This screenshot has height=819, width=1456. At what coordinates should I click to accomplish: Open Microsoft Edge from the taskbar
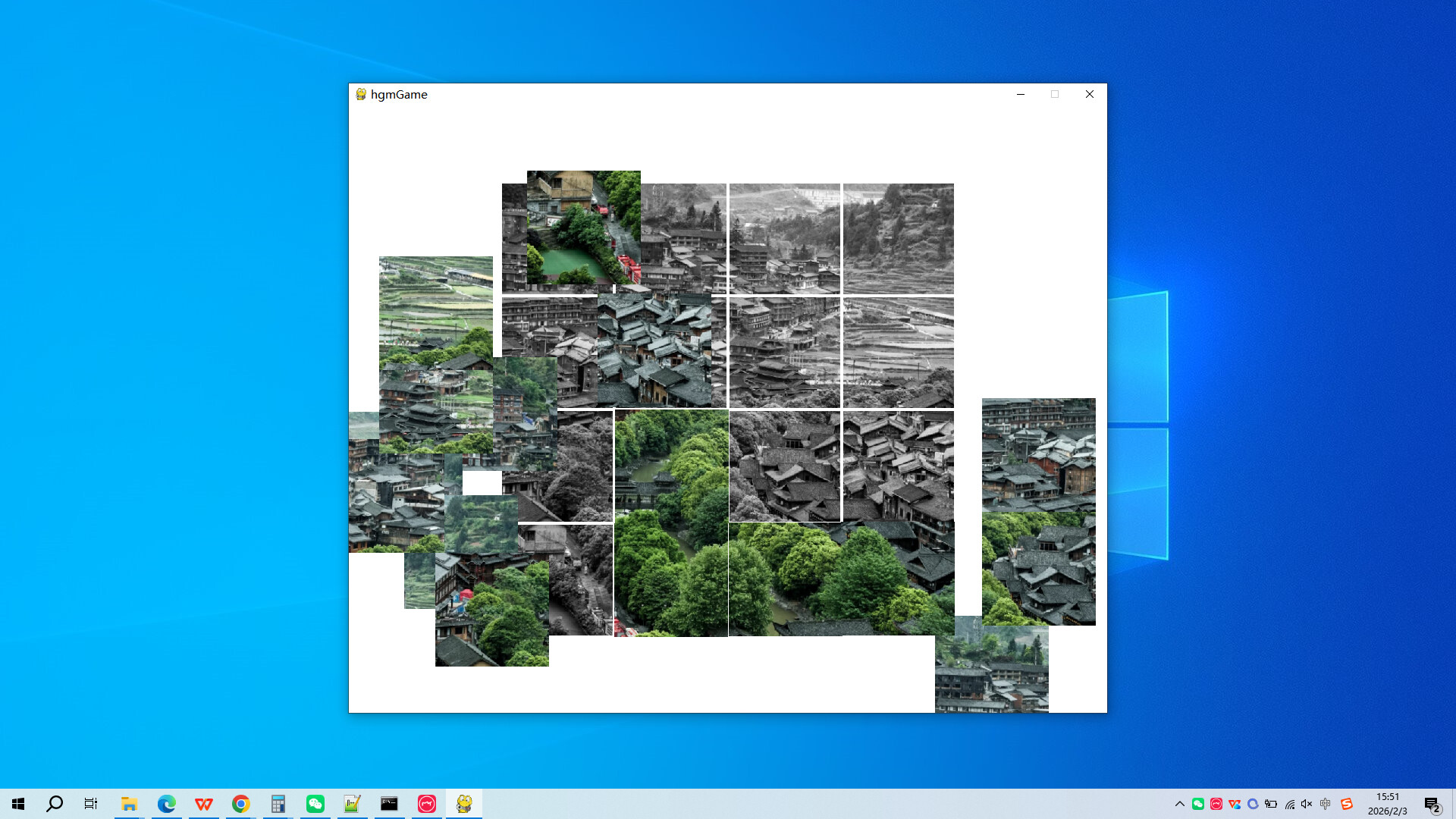[x=166, y=803]
